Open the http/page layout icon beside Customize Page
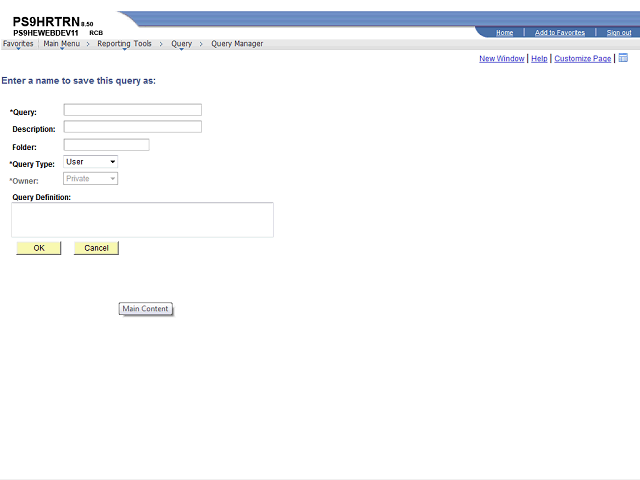640x480 pixels. (x=623, y=58)
